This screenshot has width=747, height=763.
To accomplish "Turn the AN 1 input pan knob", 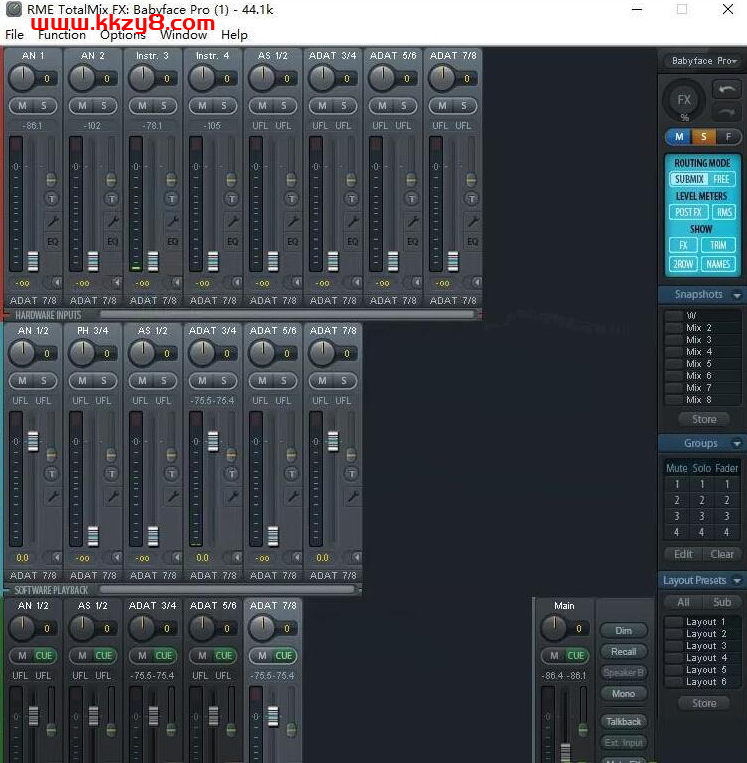I will pos(22,78).
